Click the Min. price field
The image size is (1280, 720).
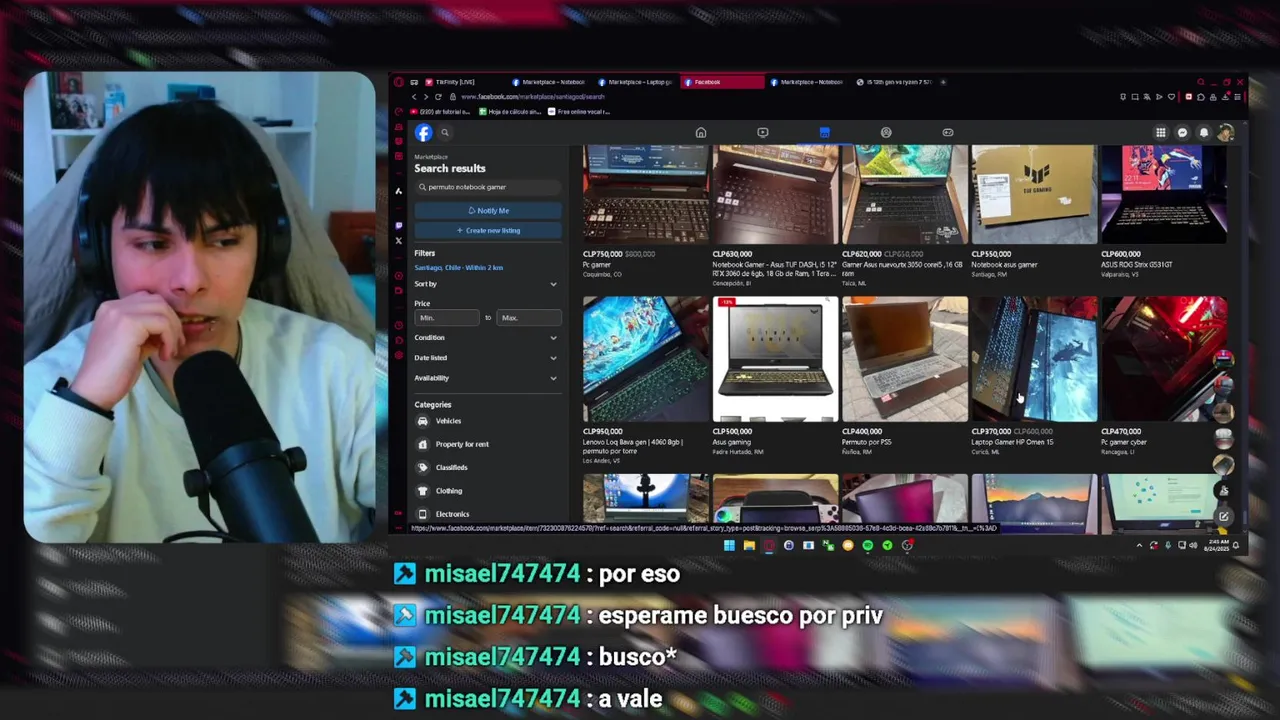point(448,318)
